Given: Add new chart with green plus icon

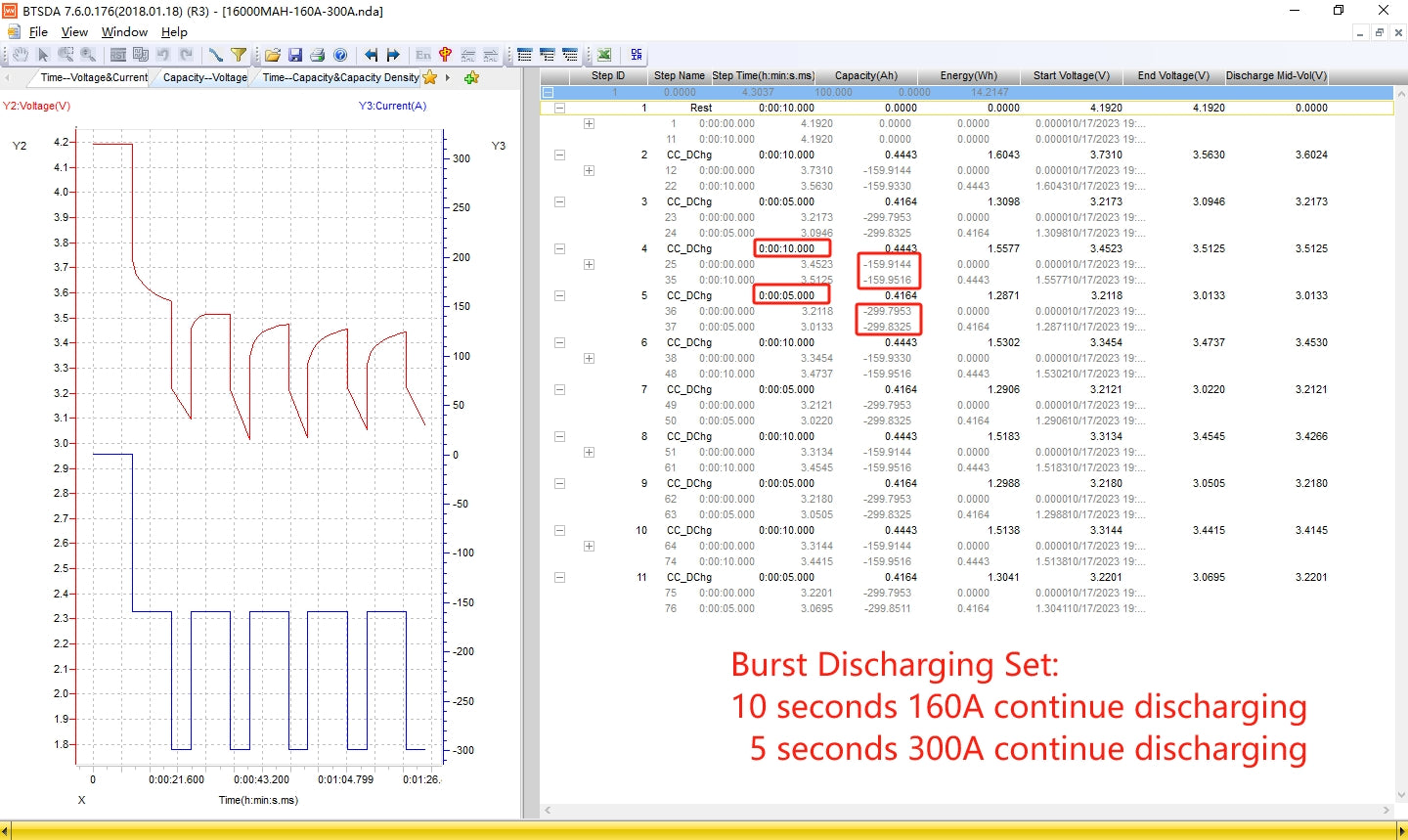Looking at the screenshot, I should [x=471, y=77].
